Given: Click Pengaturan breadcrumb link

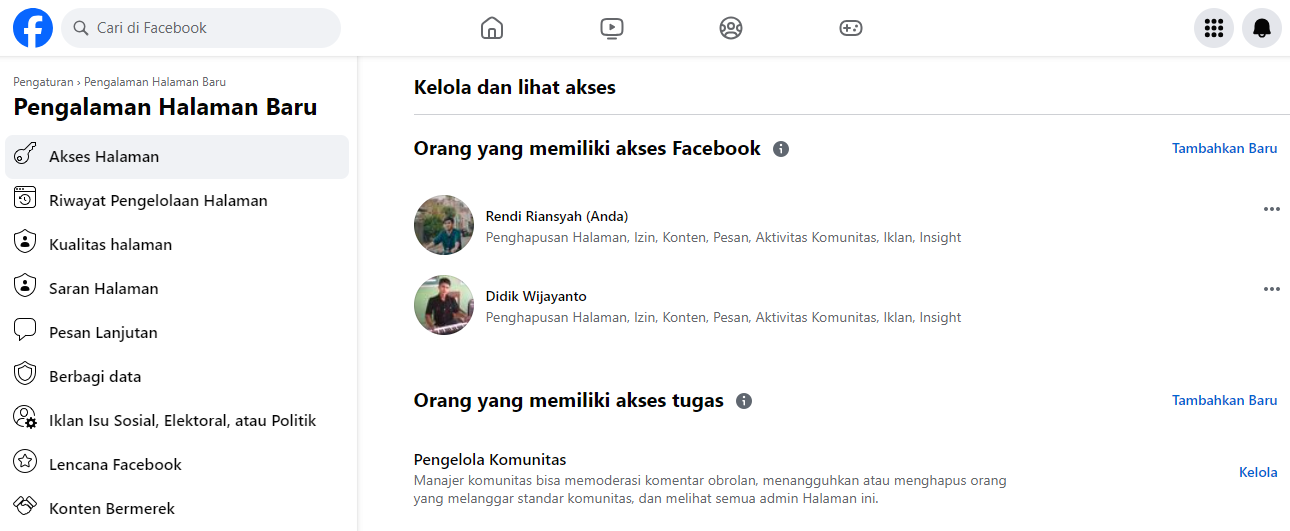Looking at the screenshot, I should click(x=43, y=82).
